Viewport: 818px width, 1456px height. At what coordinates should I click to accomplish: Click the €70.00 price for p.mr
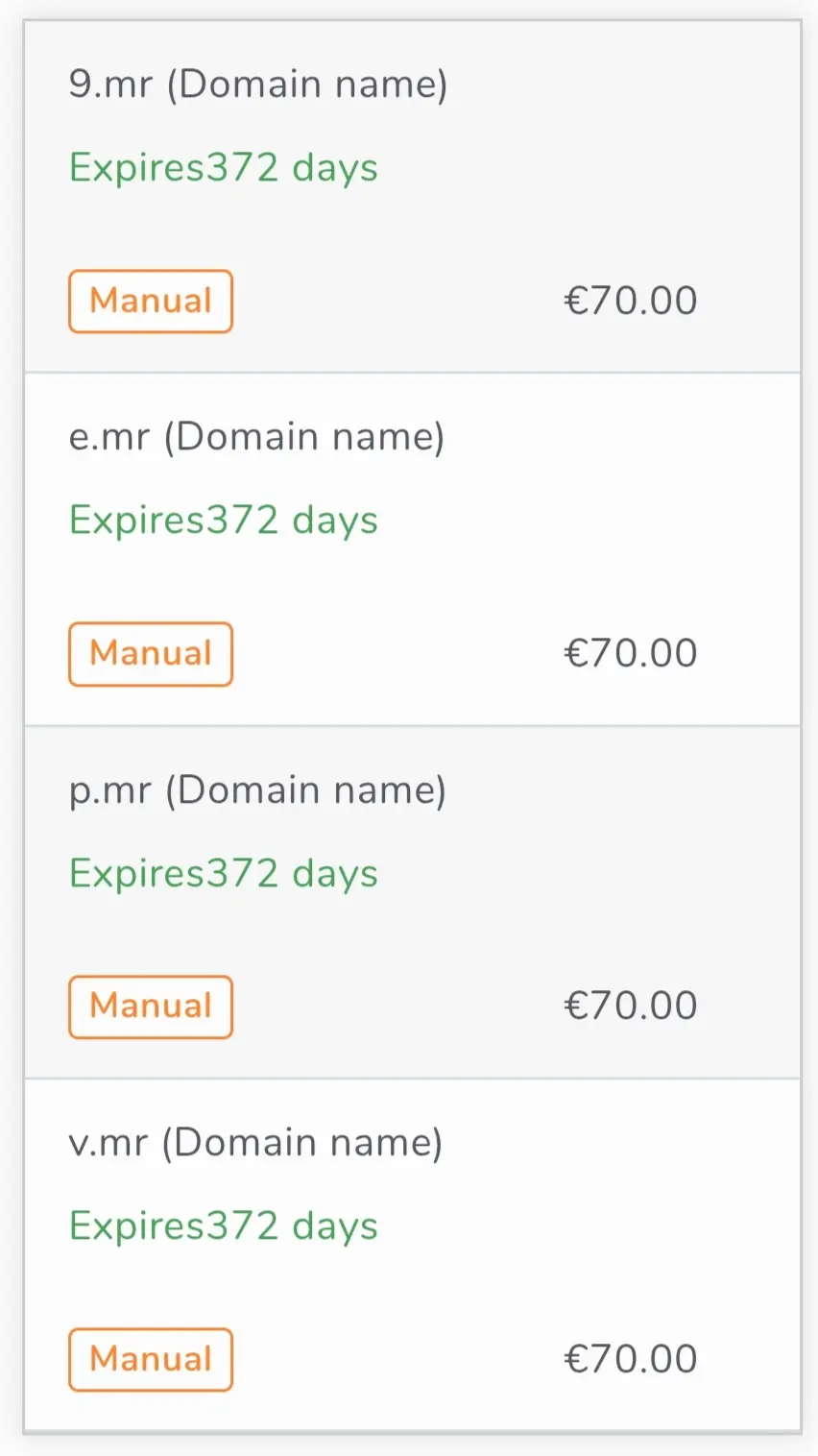coord(631,1006)
